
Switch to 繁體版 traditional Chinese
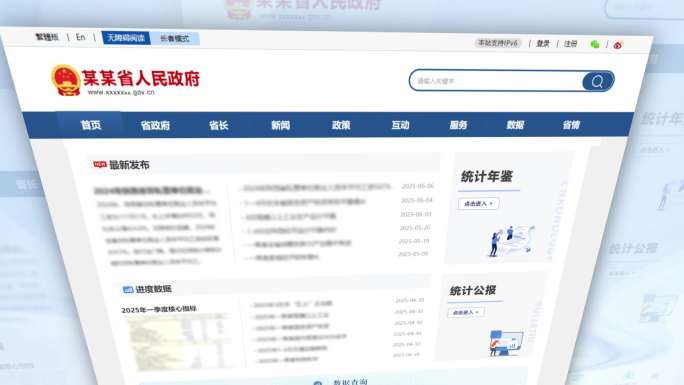pos(47,37)
